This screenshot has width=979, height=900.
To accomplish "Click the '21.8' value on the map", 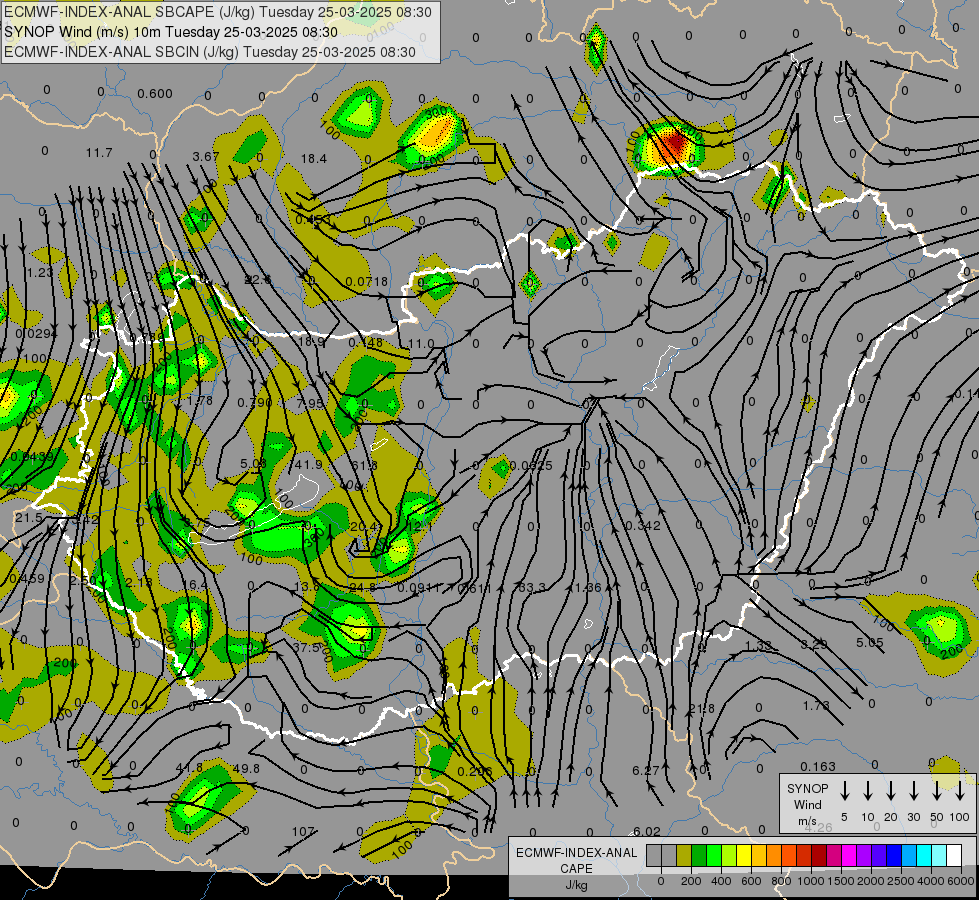I will tap(702, 709).
